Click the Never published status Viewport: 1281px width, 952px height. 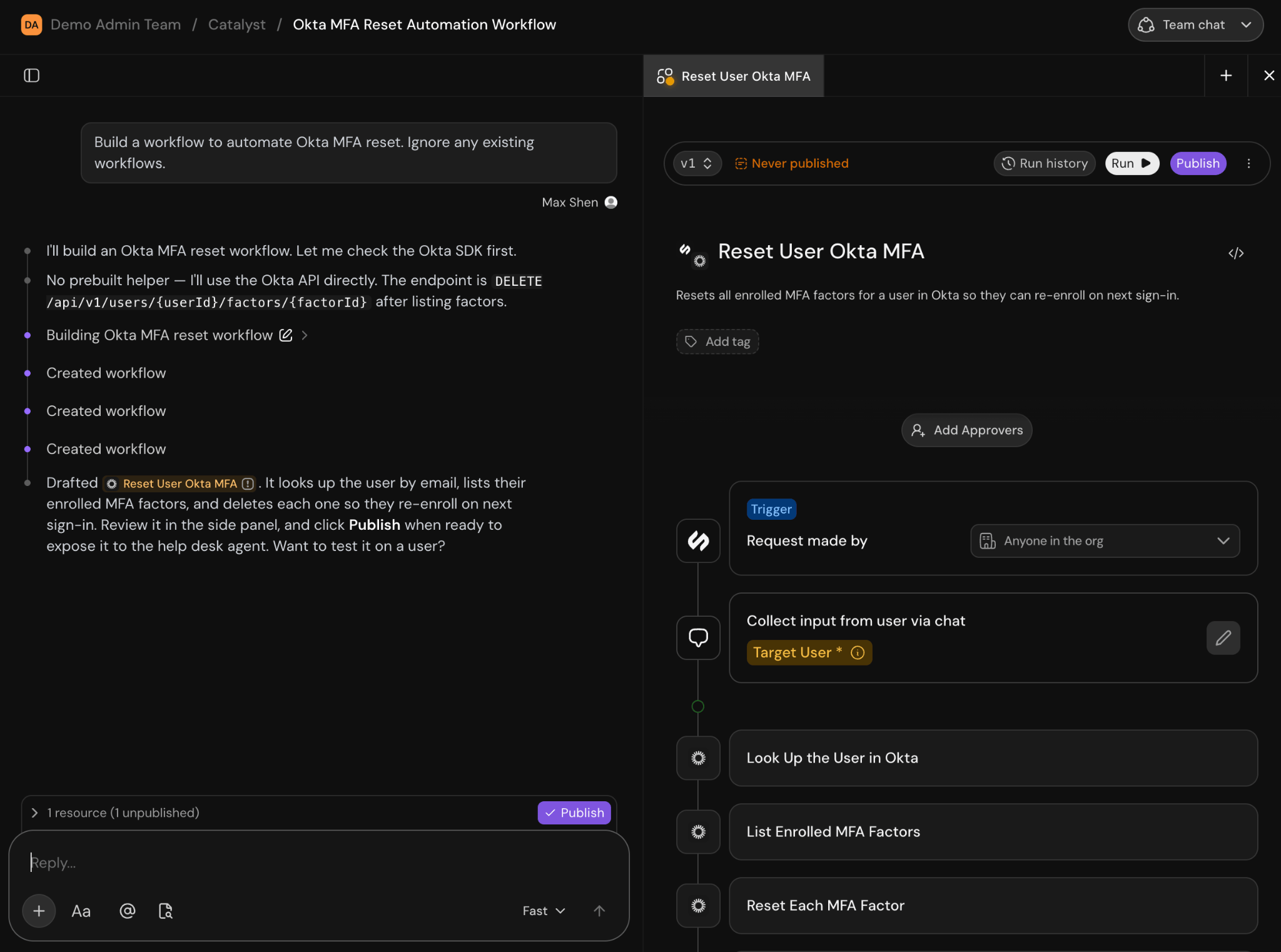(x=792, y=163)
